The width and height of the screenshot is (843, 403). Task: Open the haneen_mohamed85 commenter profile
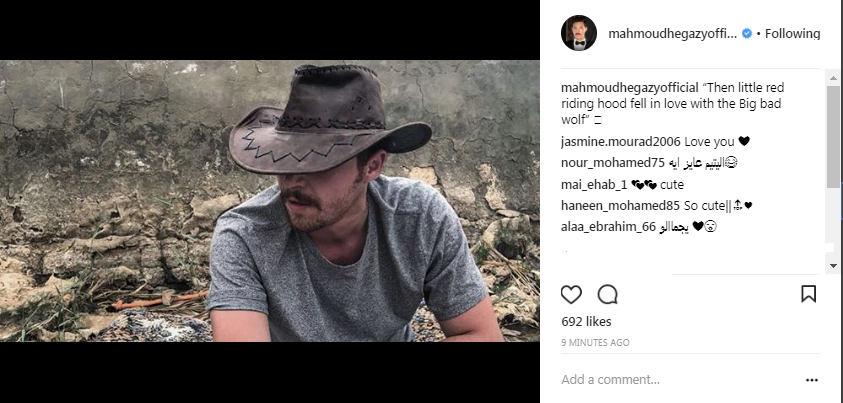[620, 206]
